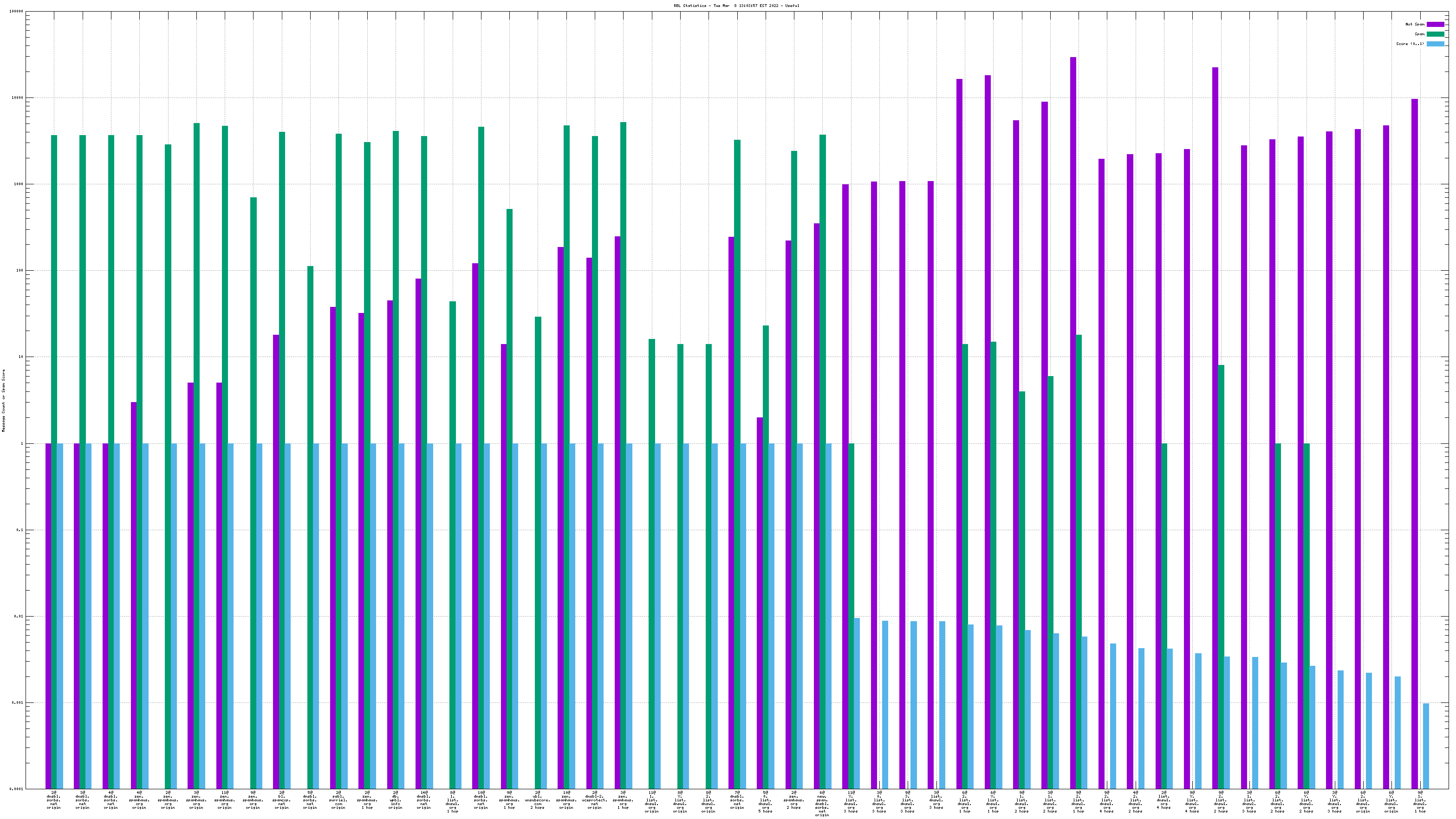Click the shortest blue Score bar at far right

pos(1426,746)
